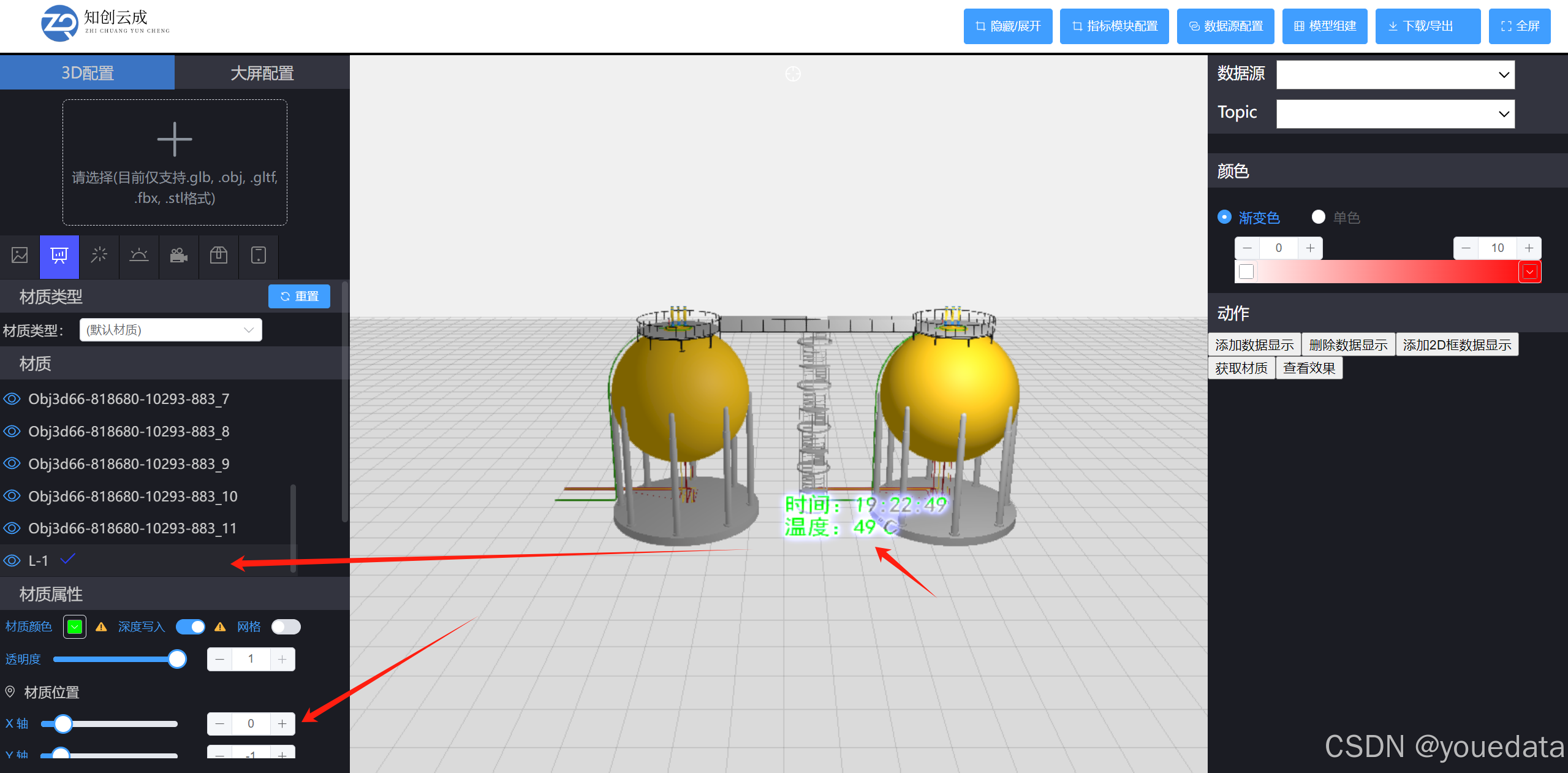Click the 重置 reset button
The image size is (1568, 773).
tap(299, 296)
